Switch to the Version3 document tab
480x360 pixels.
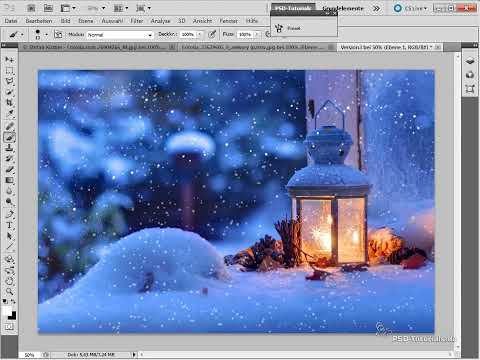[386, 47]
